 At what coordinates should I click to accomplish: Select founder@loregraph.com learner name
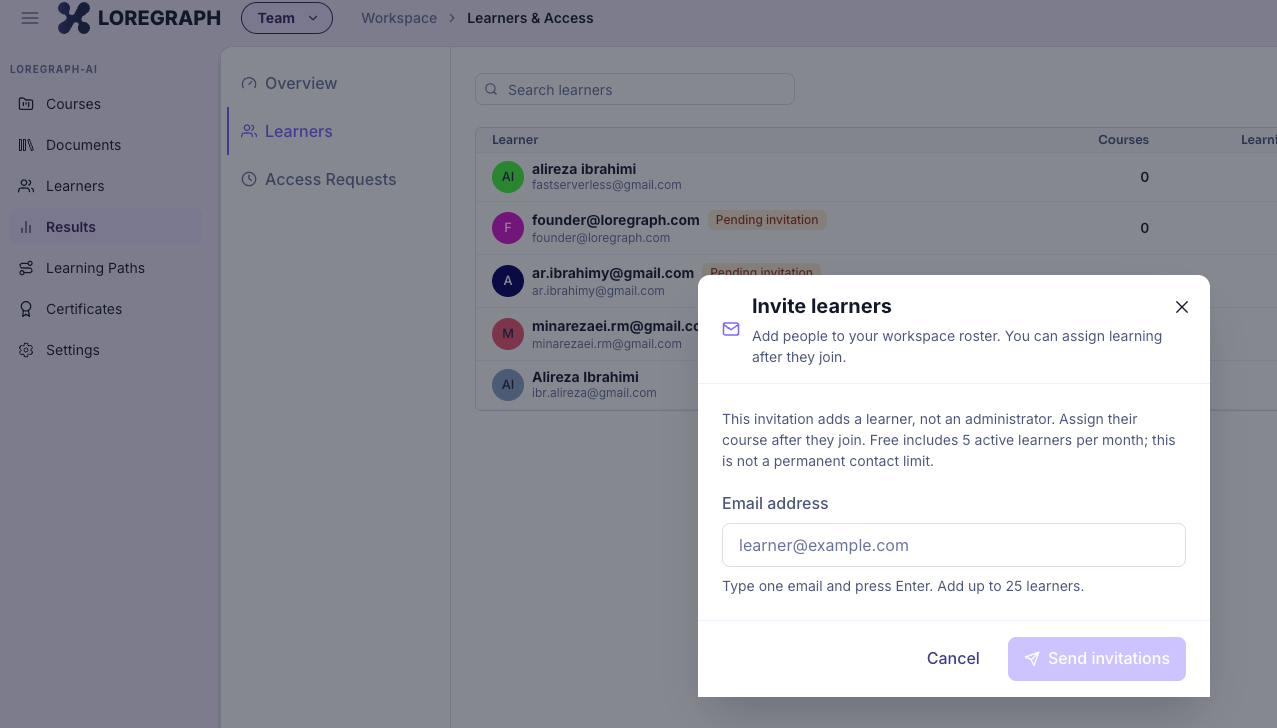[x=616, y=220]
